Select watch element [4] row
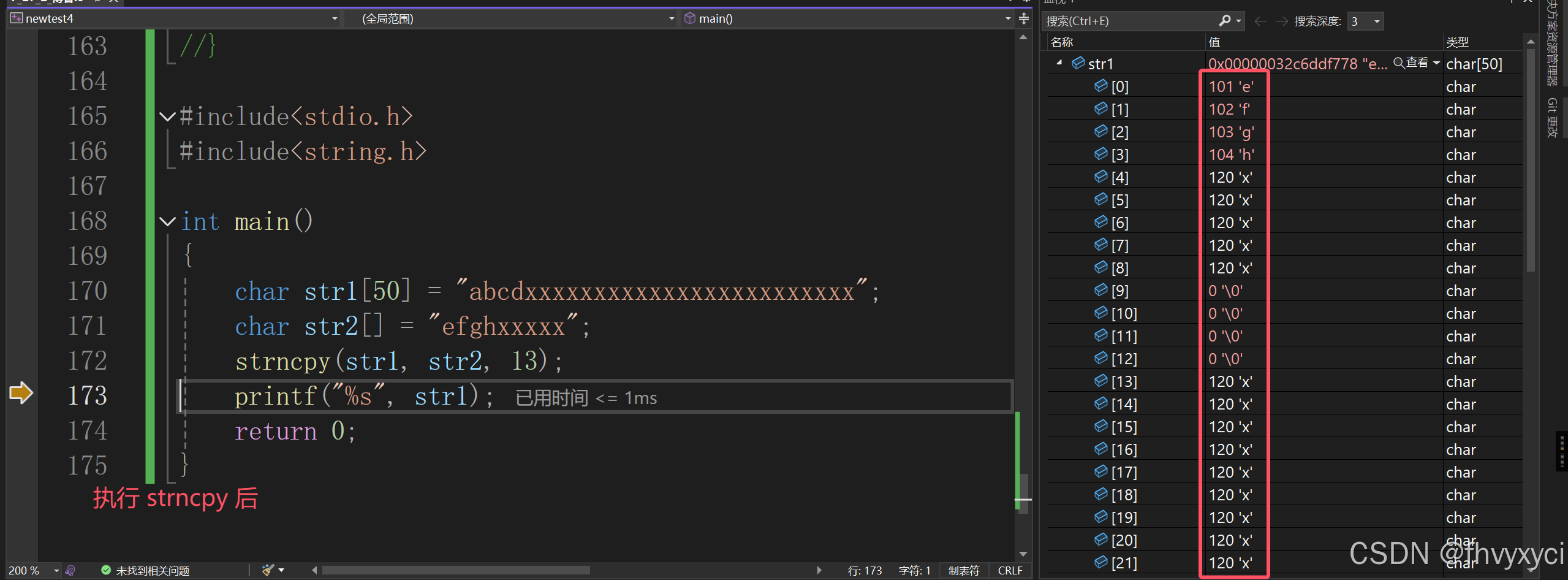1568x580 pixels. (x=1285, y=177)
